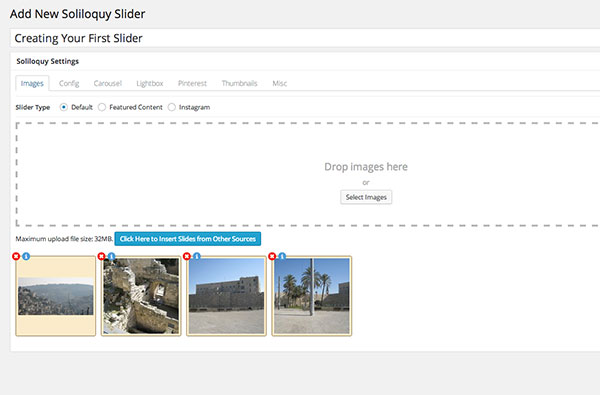Open info for the fortress wall slide
The height and width of the screenshot is (395, 600).
[197, 256]
